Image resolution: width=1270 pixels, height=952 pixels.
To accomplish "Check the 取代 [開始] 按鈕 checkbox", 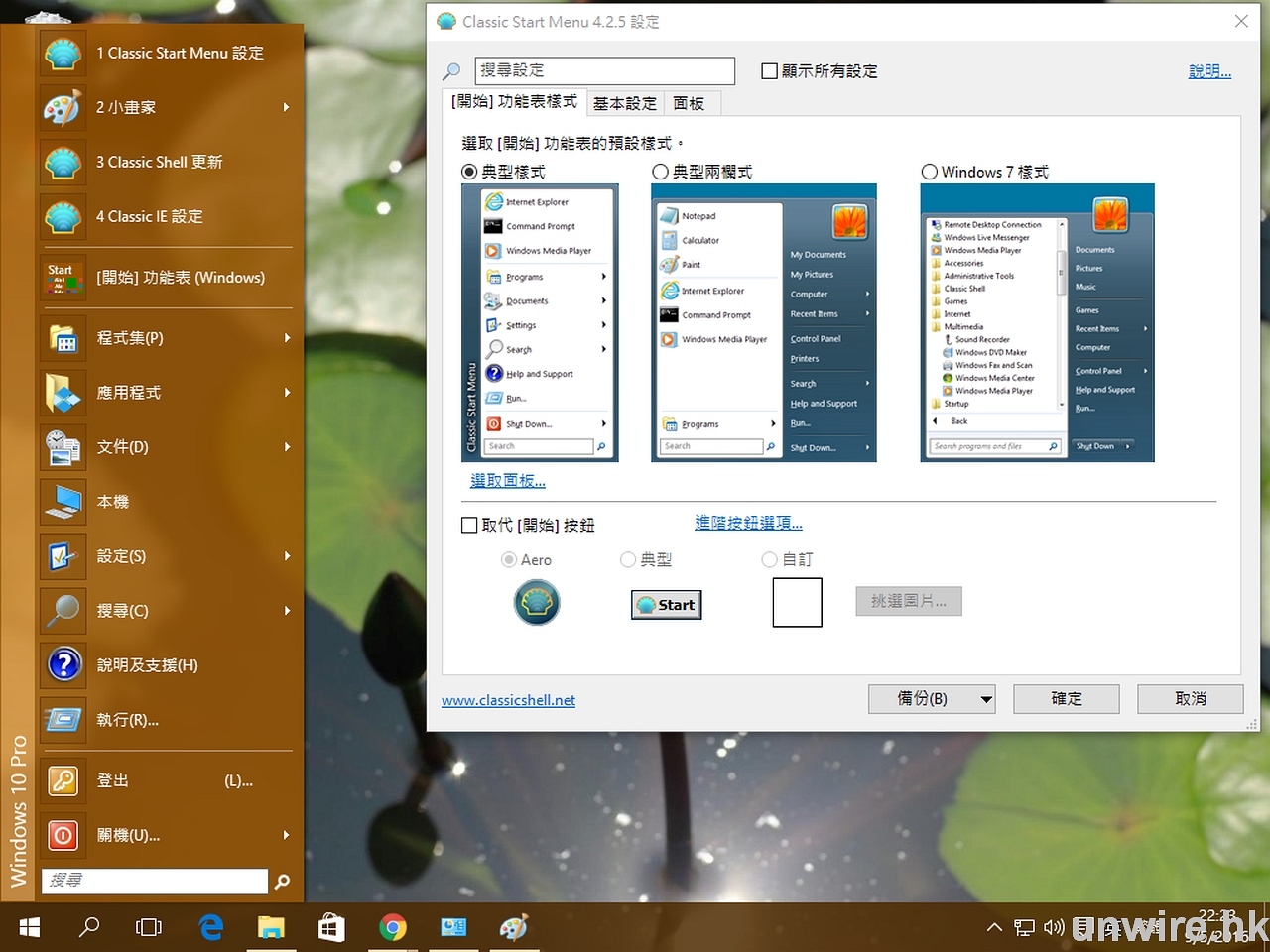I will coord(470,525).
